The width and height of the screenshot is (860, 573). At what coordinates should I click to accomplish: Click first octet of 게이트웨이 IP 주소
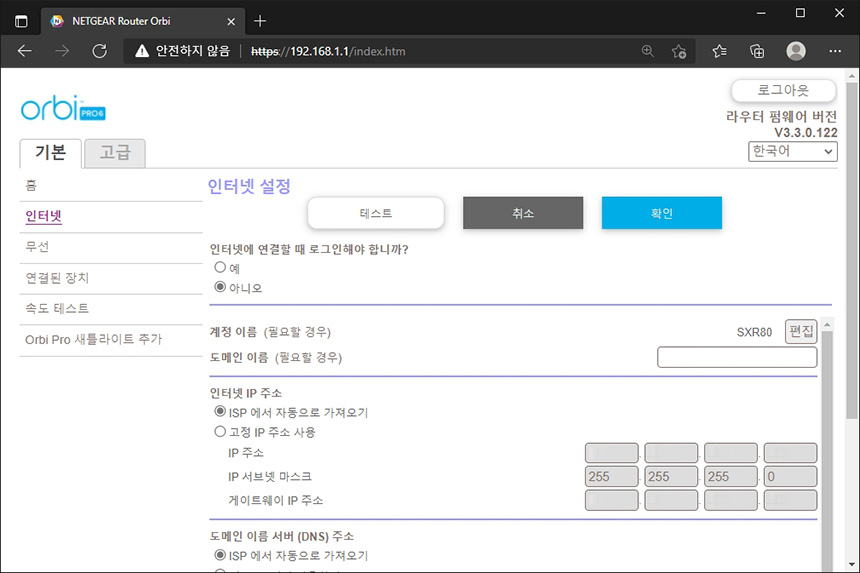click(x=612, y=500)
